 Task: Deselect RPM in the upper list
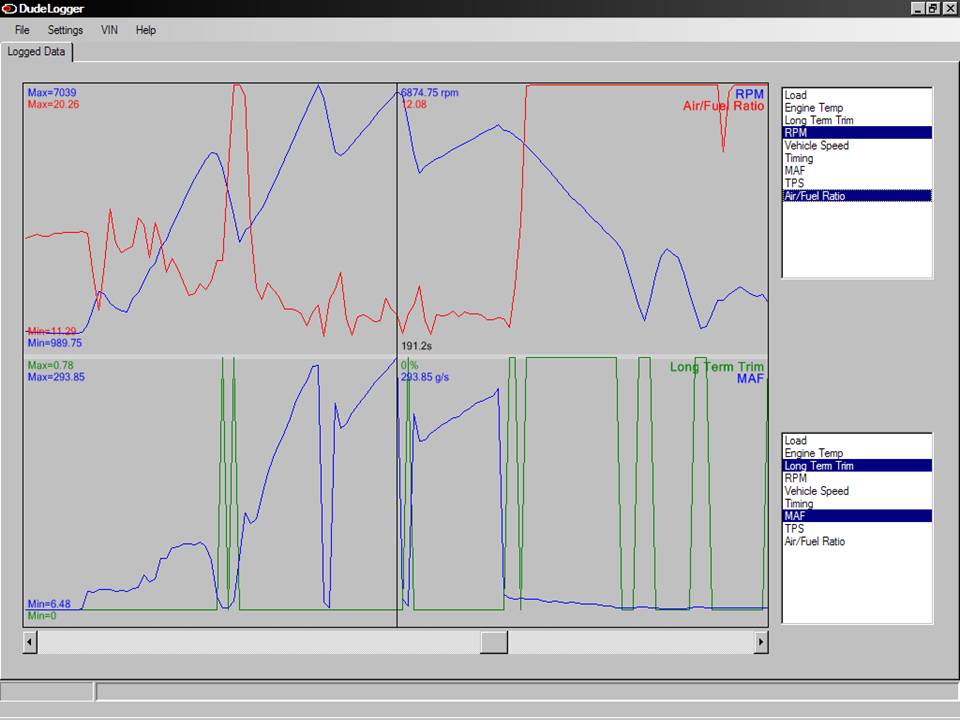click(857, 133)
